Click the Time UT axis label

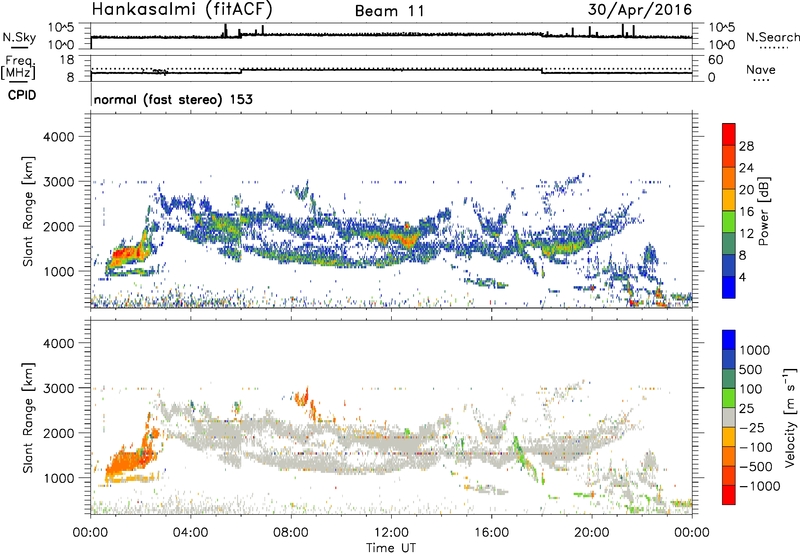391,548
